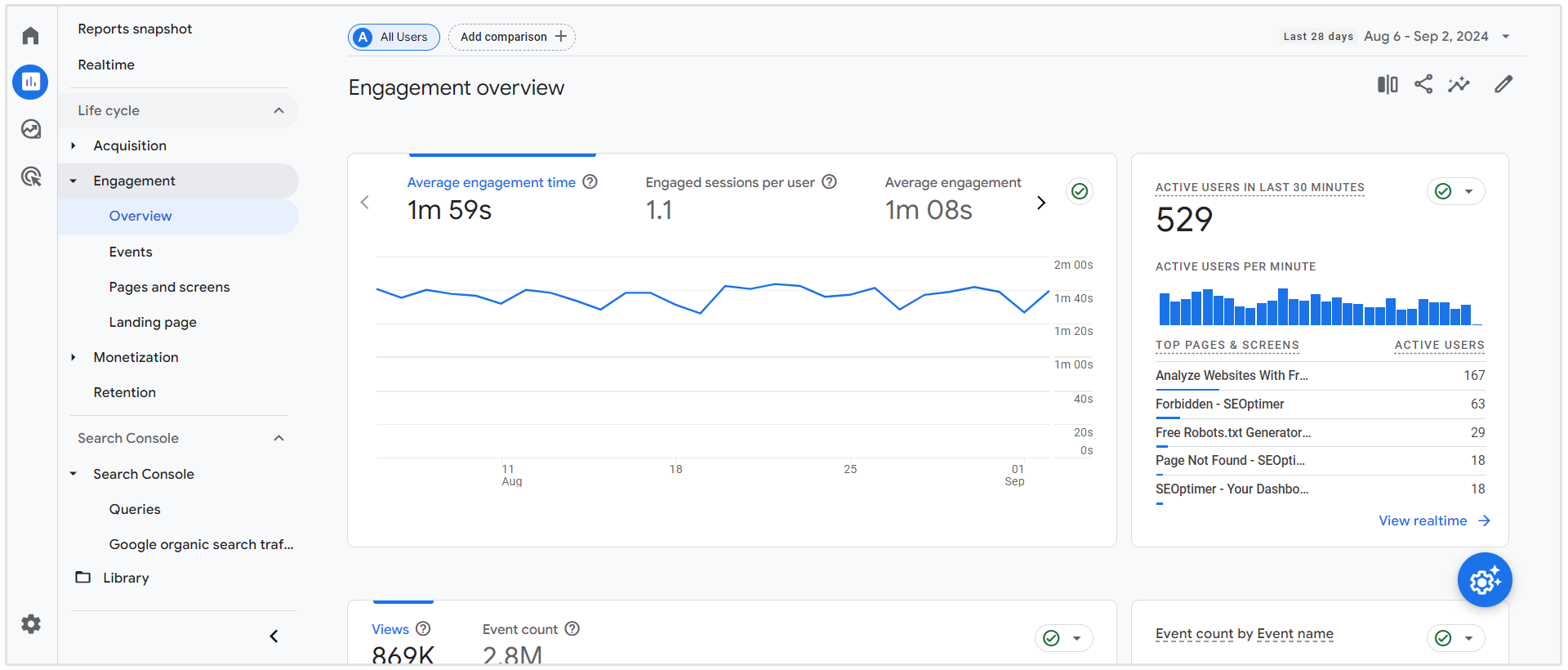Image resolution: width=1568 pixels, height=670 pixels.
Task: Click the Share this report icon
Action: (1423, 84)
